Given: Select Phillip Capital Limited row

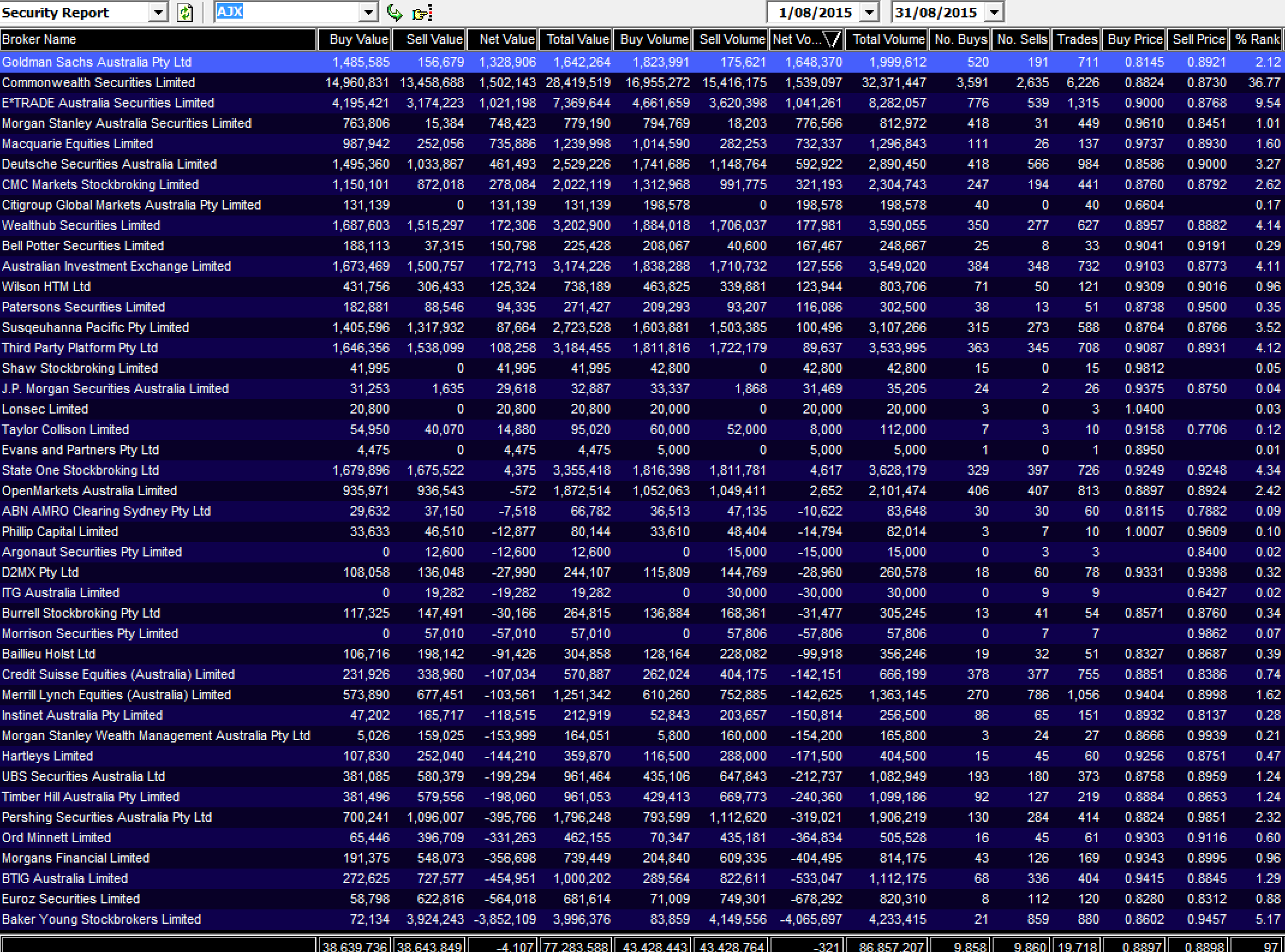Looking at the screenshot, I should (641, 532).
